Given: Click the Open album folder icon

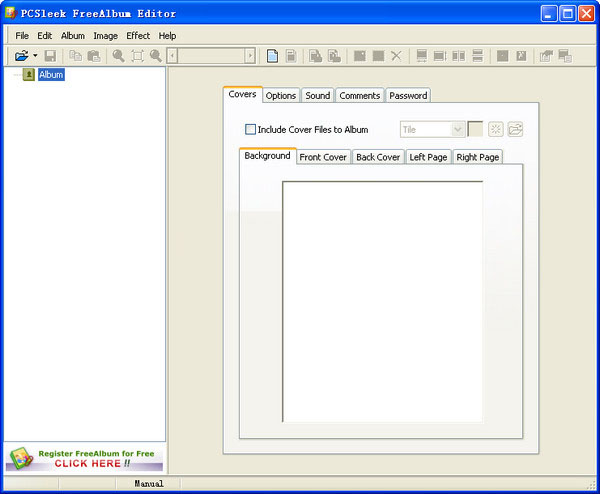Looking at the screenshot, I should coord(20,56).
